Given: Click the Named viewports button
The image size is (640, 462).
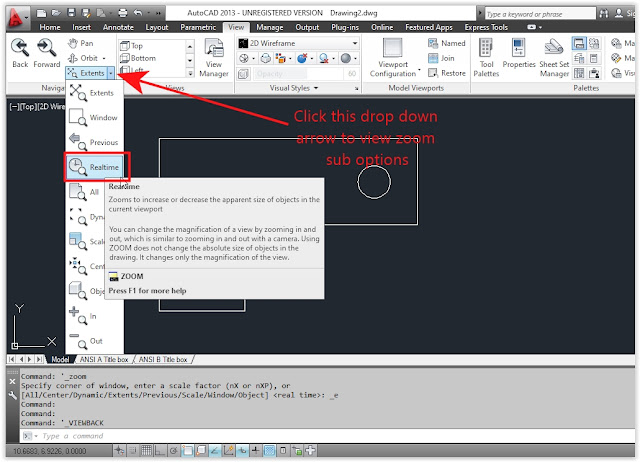Looking at the screenshot, I should pos(447,43).
